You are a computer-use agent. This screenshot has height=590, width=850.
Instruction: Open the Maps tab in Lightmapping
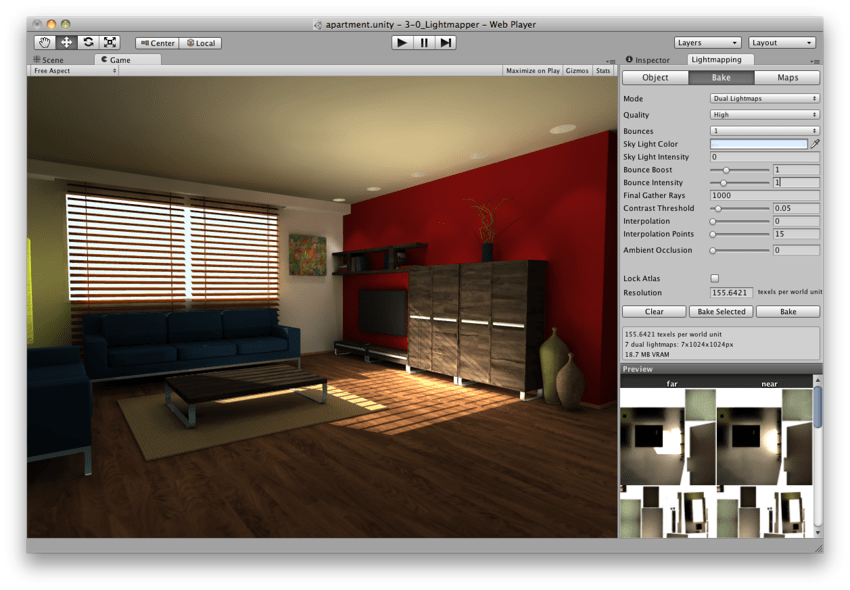point(789,77)
